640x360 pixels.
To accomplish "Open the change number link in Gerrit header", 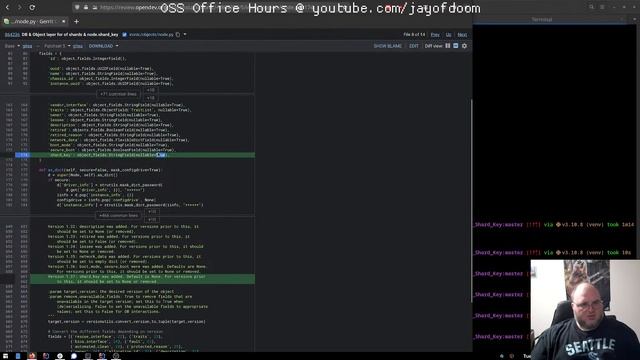I will pyautogui.click(x=12, y=35).
